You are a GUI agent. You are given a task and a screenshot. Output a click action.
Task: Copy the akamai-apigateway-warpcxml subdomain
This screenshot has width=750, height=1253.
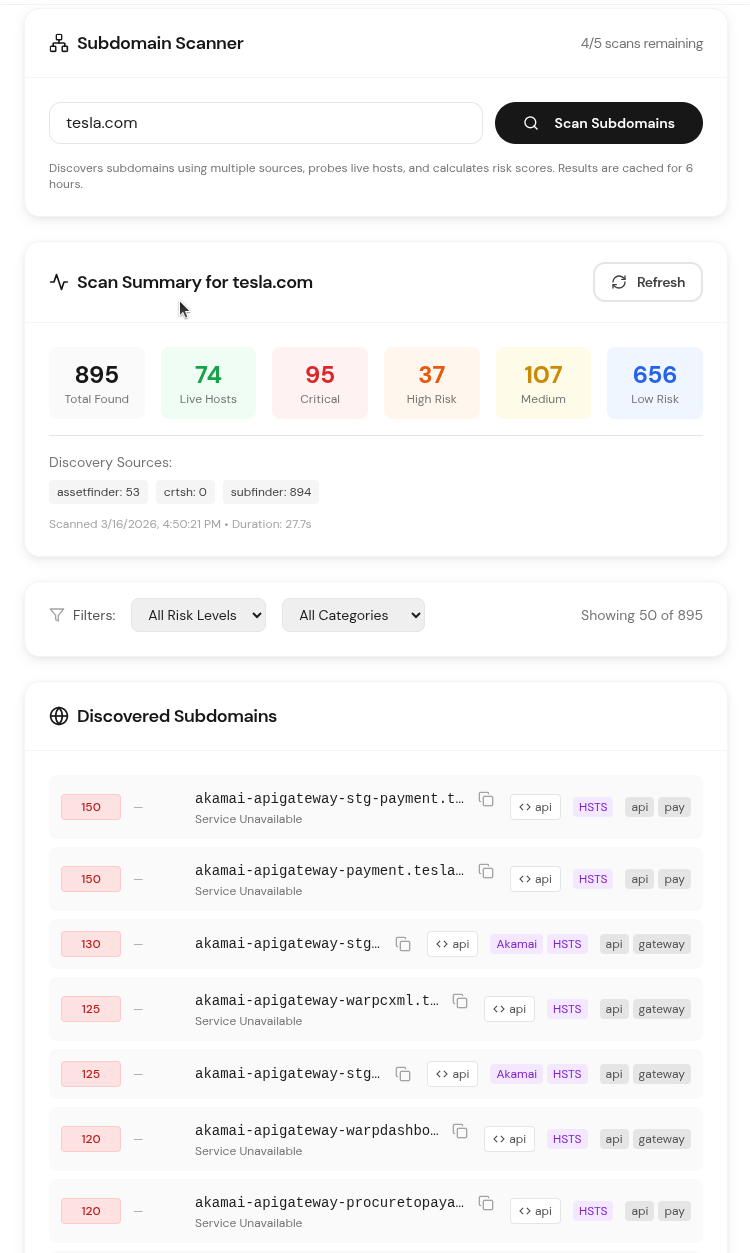pyautogui.click(x=460, y=1001)
